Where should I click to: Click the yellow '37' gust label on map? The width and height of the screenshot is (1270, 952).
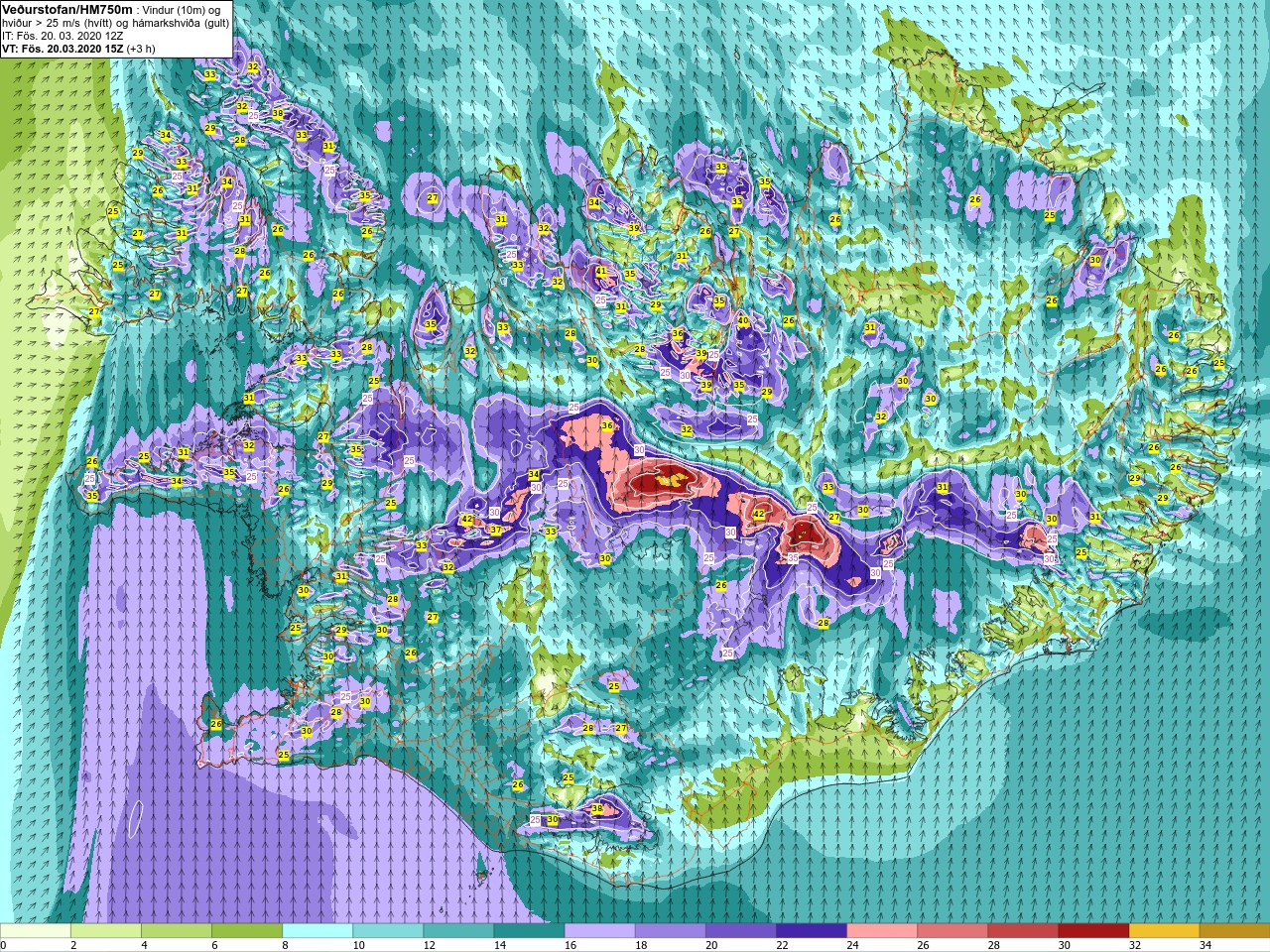[495, 531]
